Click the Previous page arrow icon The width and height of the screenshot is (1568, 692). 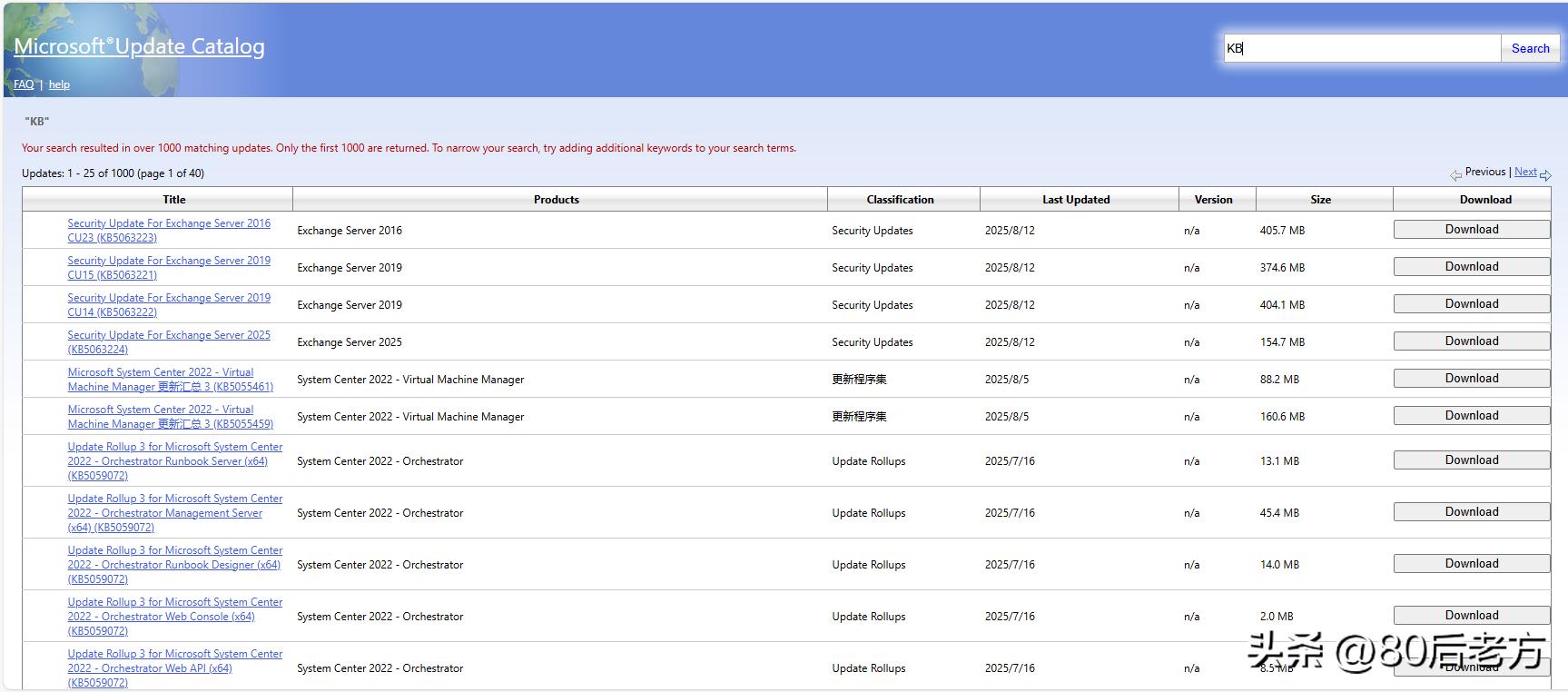point(1455,174)
